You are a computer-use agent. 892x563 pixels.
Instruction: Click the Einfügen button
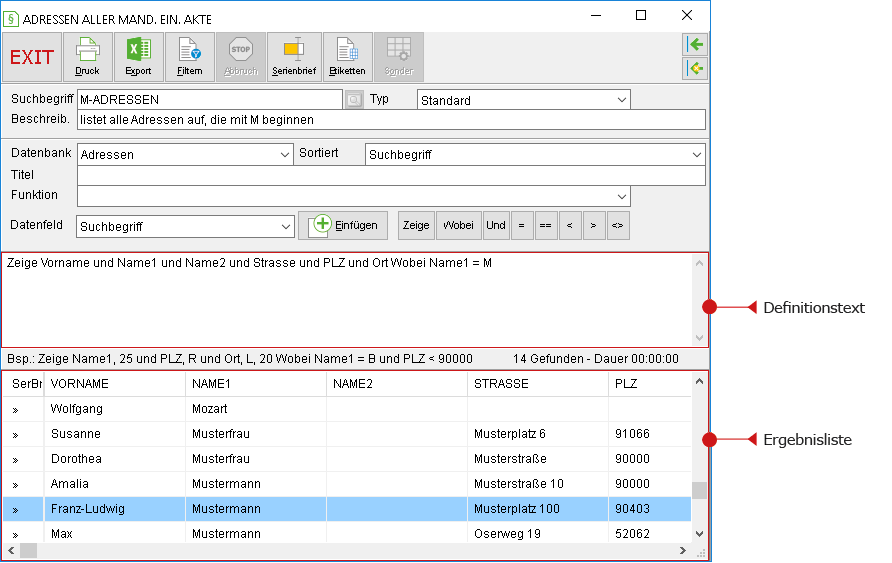tap(343, 225)
